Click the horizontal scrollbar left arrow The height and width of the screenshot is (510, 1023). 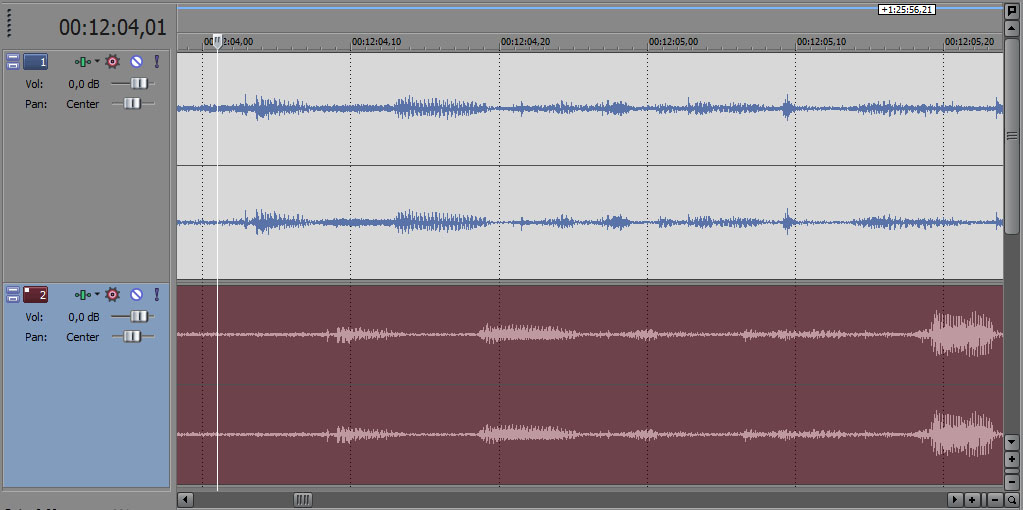point(185,500)
